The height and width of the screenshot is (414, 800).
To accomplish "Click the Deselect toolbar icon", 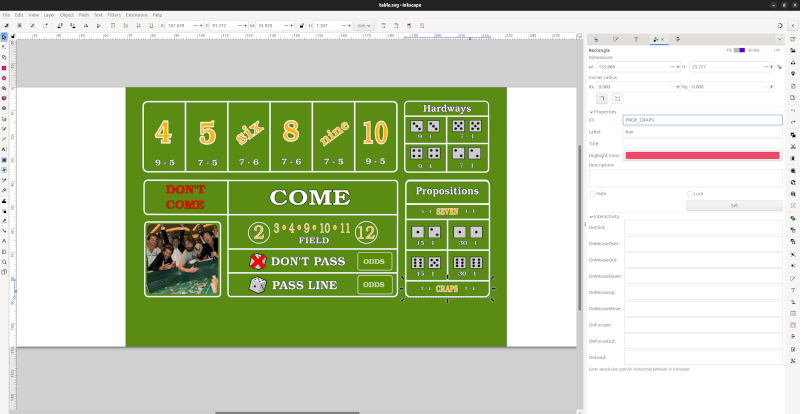I will coord(33,25).
